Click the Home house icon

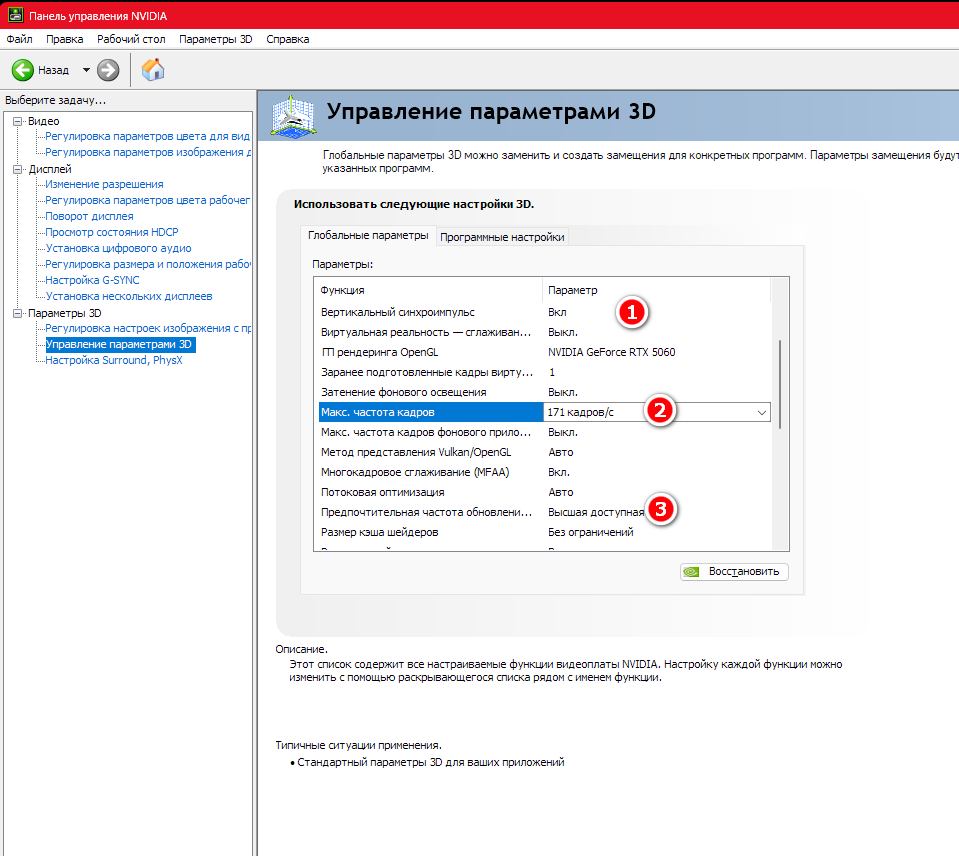pos(153,70)
